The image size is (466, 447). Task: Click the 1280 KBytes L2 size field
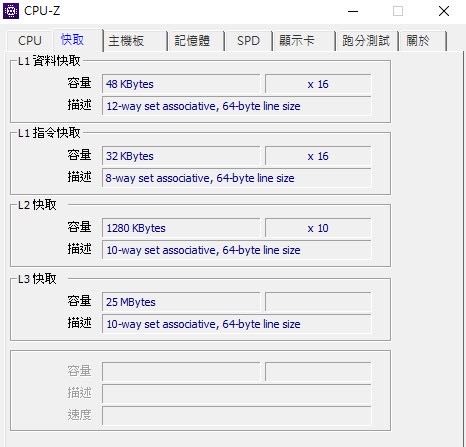point(181,228)
